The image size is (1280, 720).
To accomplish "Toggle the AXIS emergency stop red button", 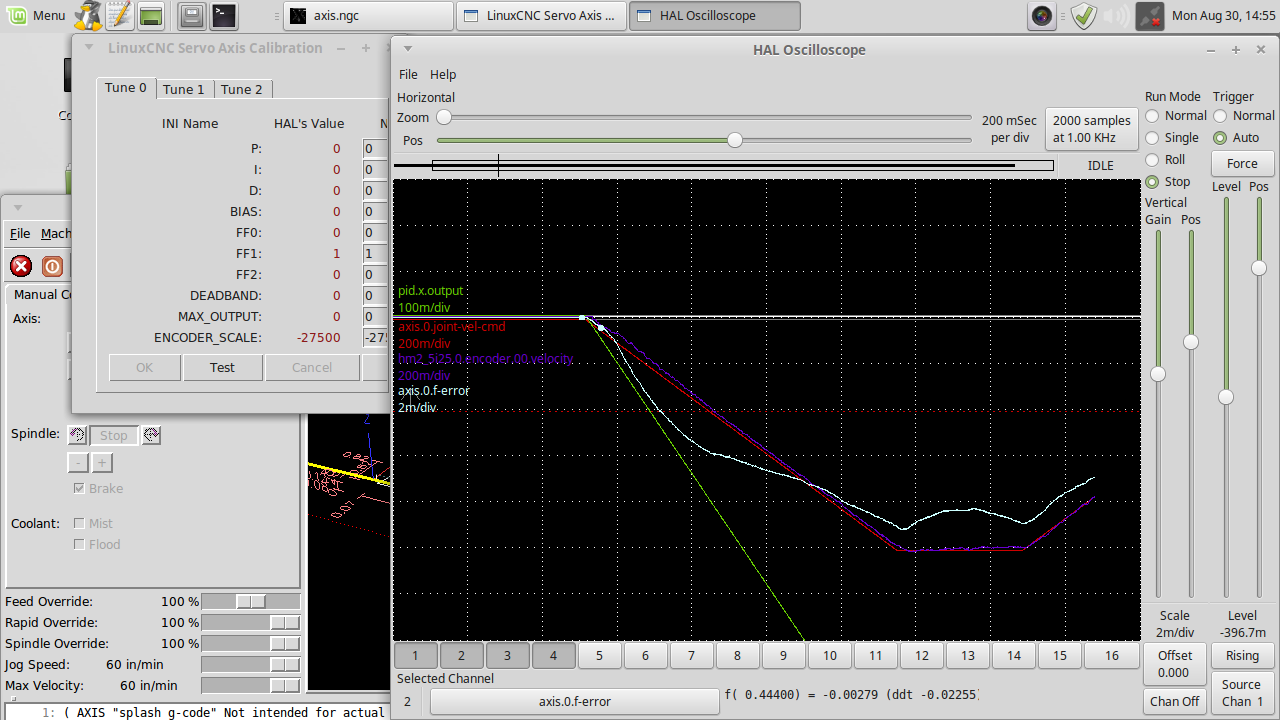I will tap(21, 266).
